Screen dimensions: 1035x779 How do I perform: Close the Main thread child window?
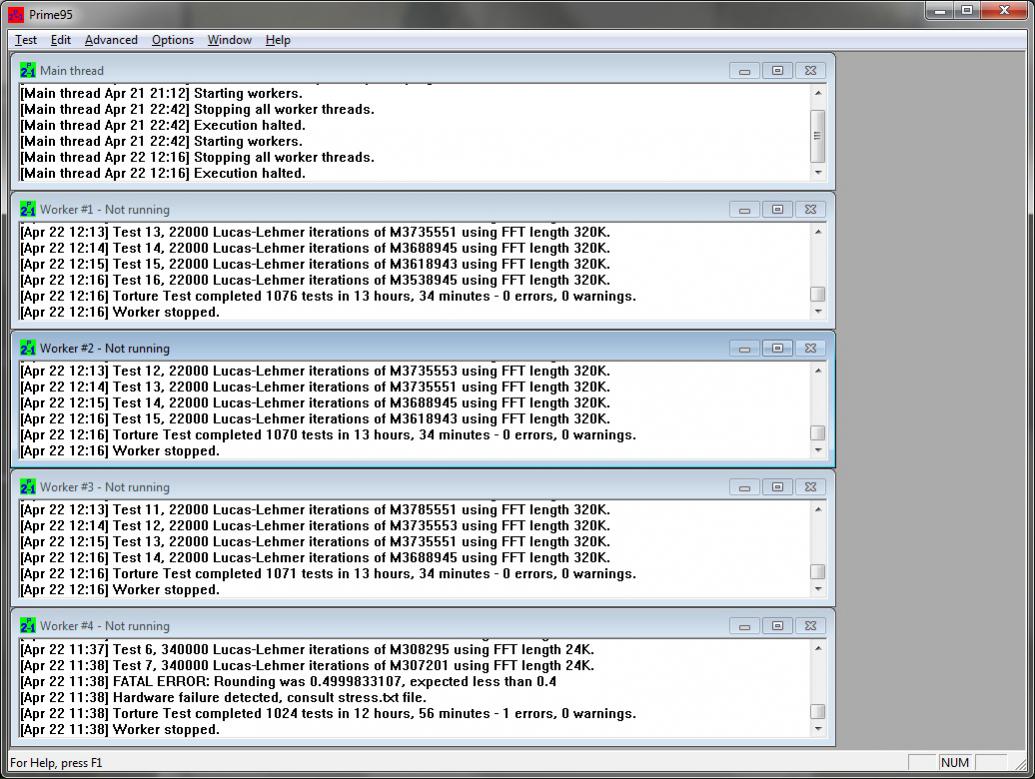pyautogui.click(x=811, y=71)
